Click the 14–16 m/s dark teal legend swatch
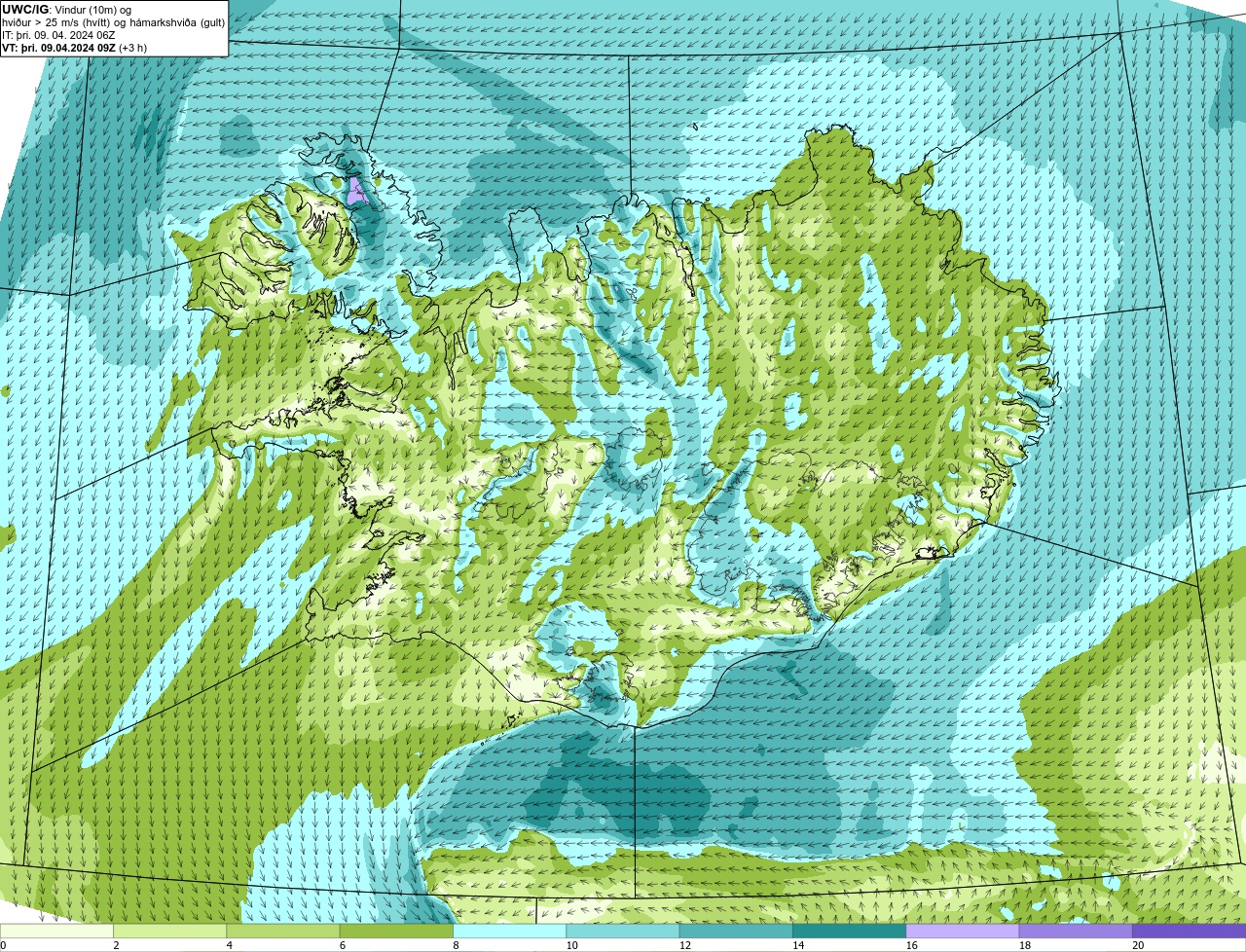 point(849,931)
